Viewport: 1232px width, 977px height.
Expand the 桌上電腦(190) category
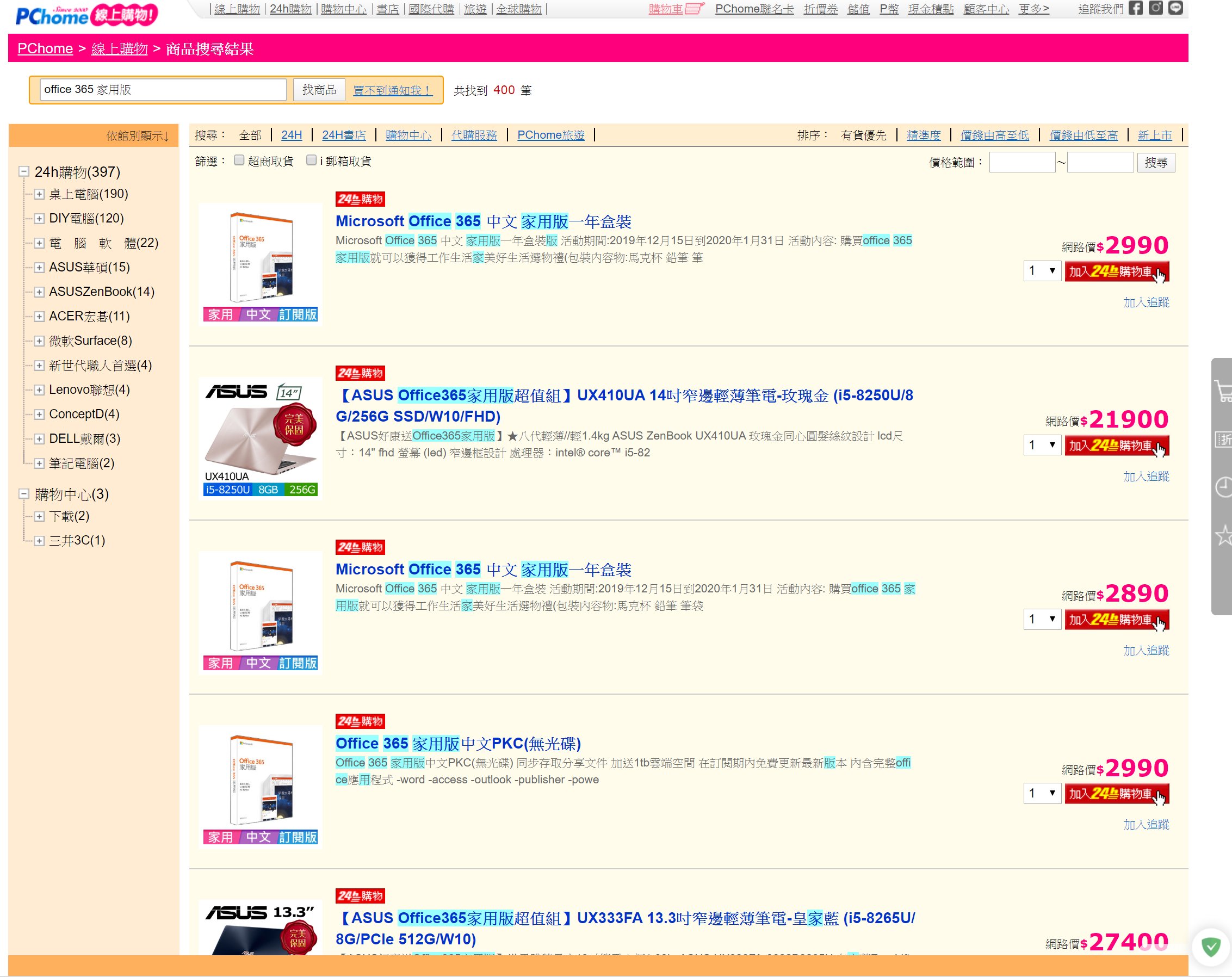click(x=39, y=194)
